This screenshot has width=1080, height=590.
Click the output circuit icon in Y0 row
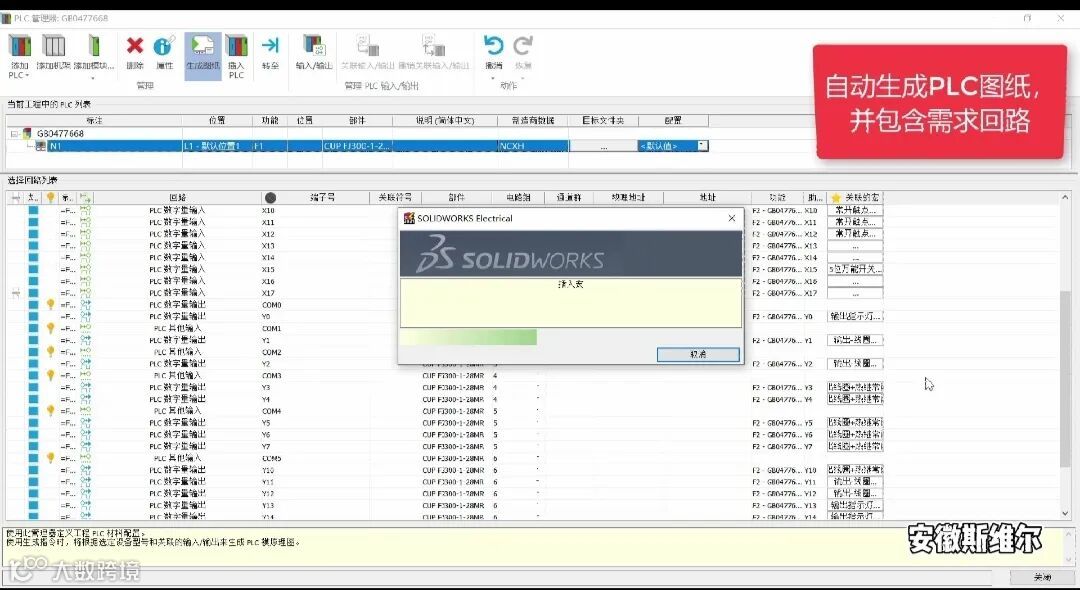[85, 317]
